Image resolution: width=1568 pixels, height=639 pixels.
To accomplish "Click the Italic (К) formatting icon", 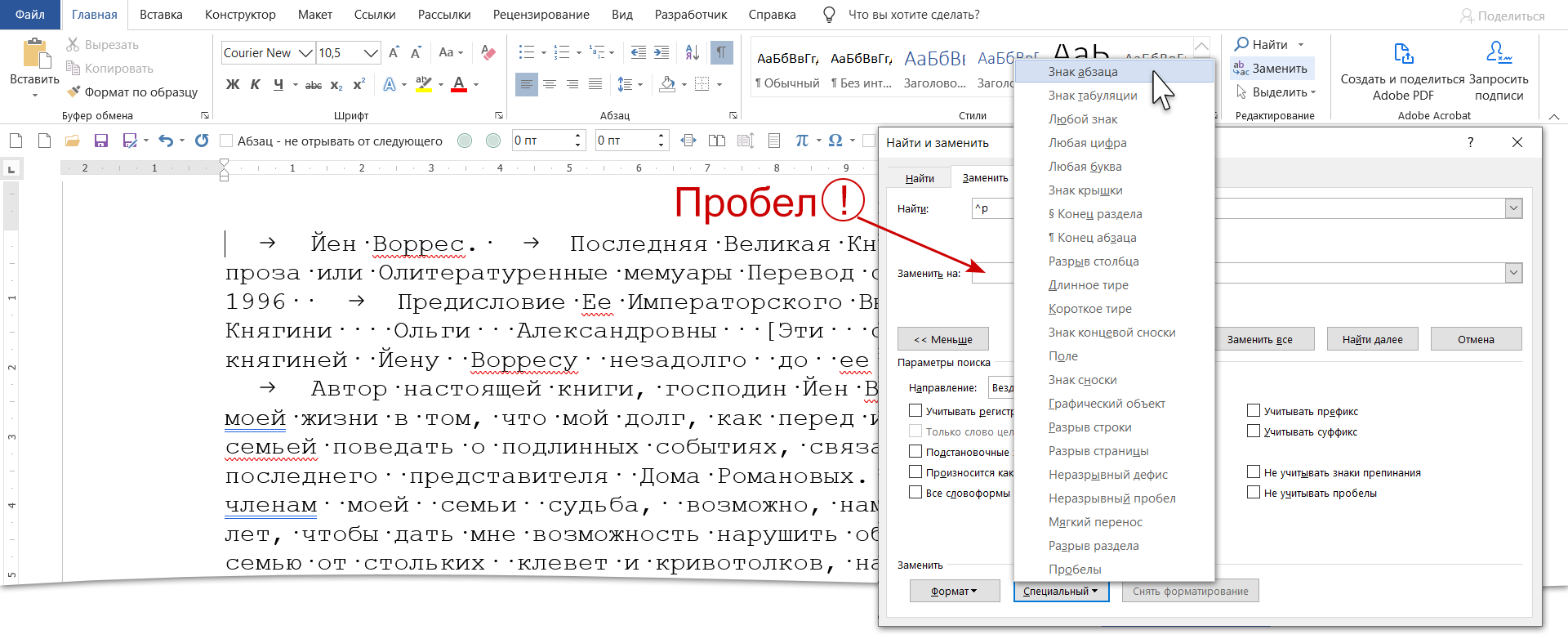I will 256,84.
